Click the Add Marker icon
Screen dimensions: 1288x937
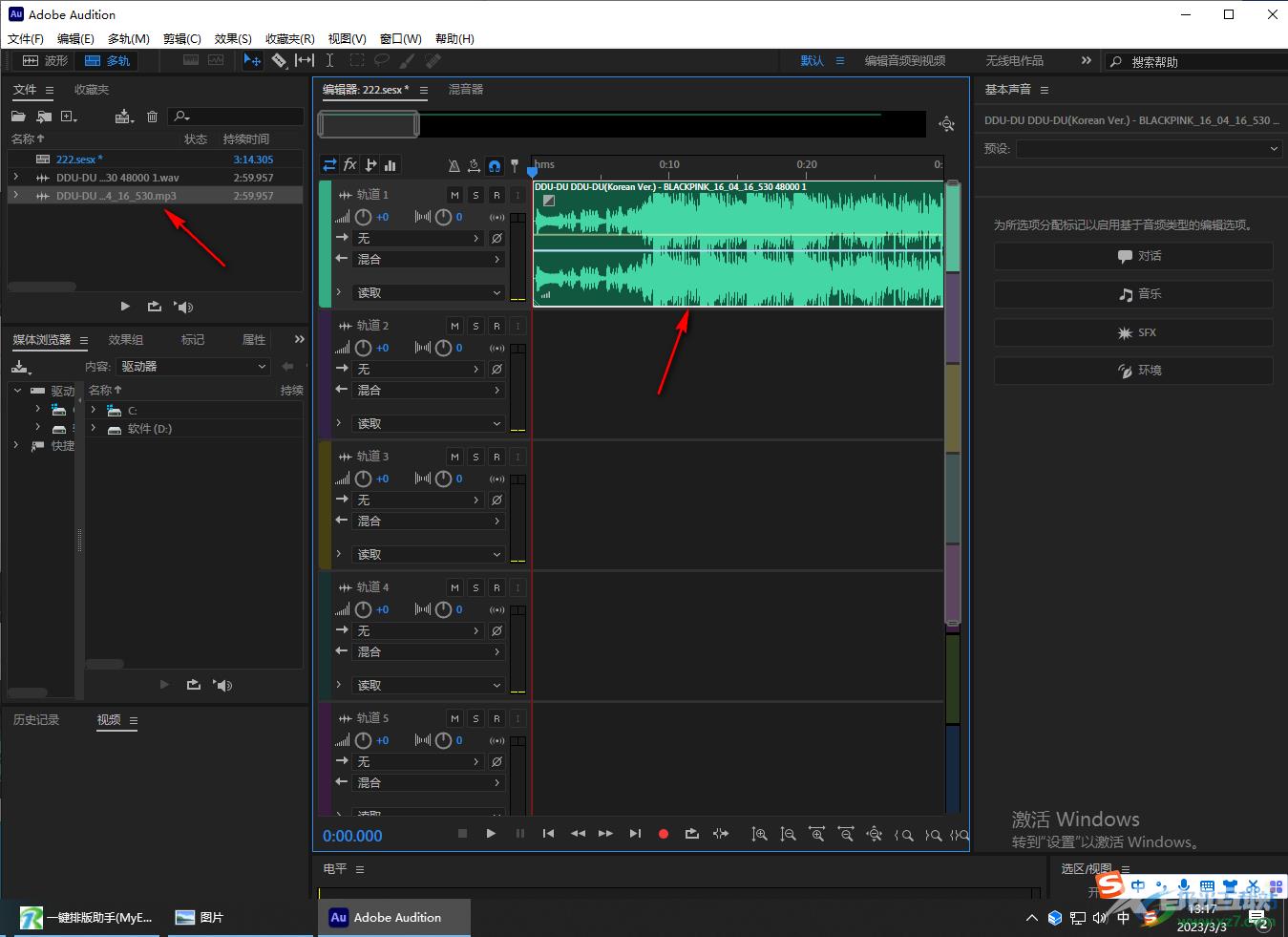515,165
